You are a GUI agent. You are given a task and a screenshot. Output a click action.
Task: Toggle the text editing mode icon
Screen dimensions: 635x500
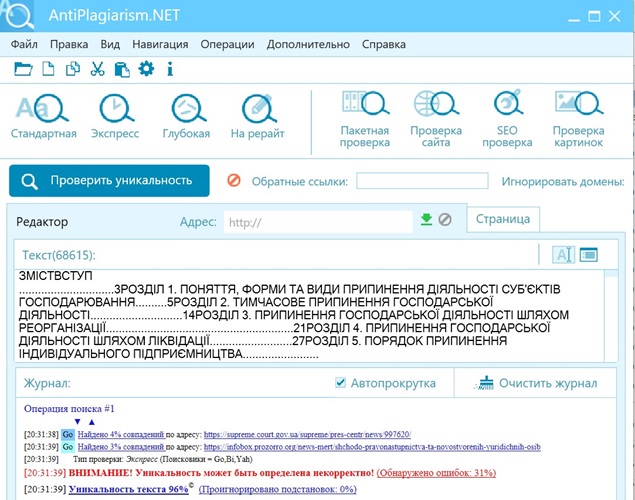pos(563,255)
